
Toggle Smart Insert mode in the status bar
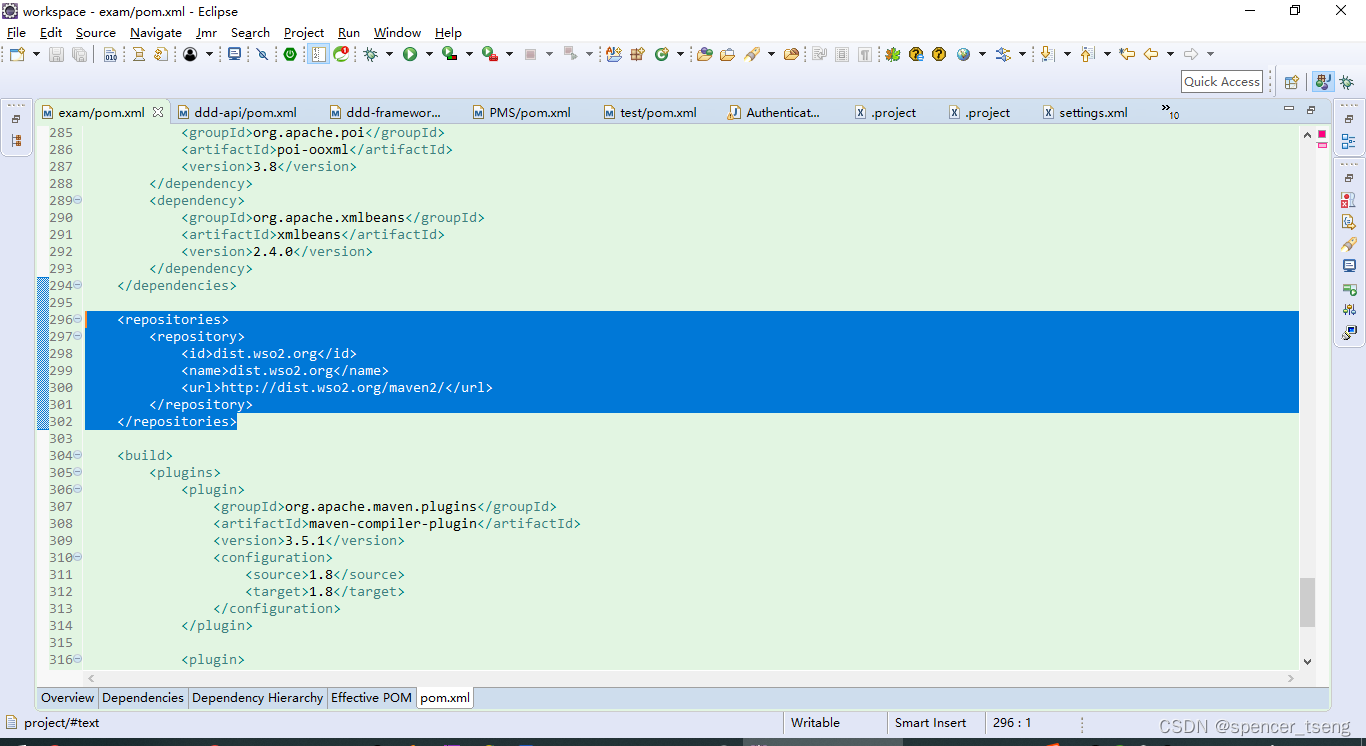[x=930, y=722]
